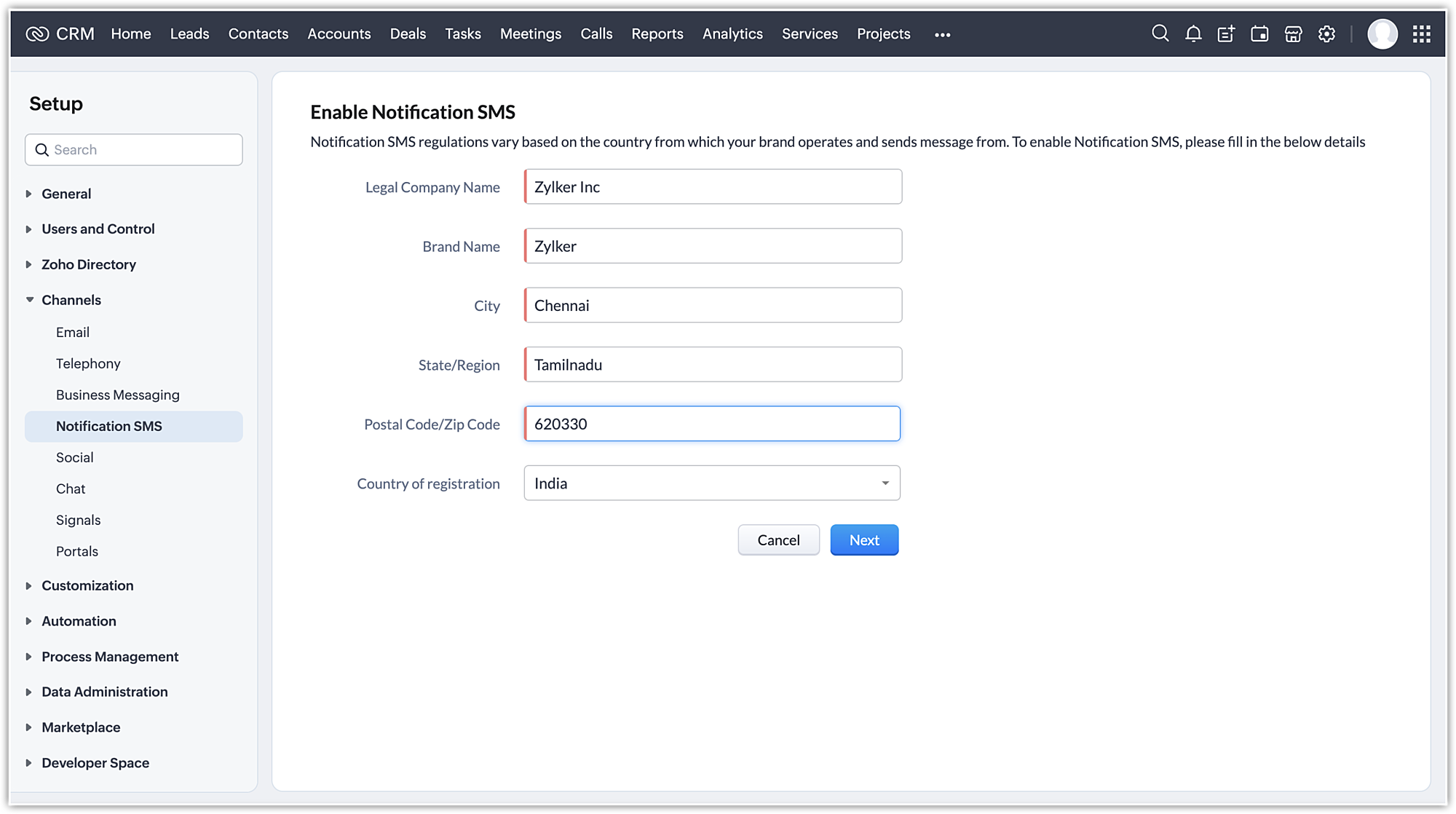This screenshot has height=814, width=1456.
Task: Select Business Messaging in sidebar
Action: point(117,395)
